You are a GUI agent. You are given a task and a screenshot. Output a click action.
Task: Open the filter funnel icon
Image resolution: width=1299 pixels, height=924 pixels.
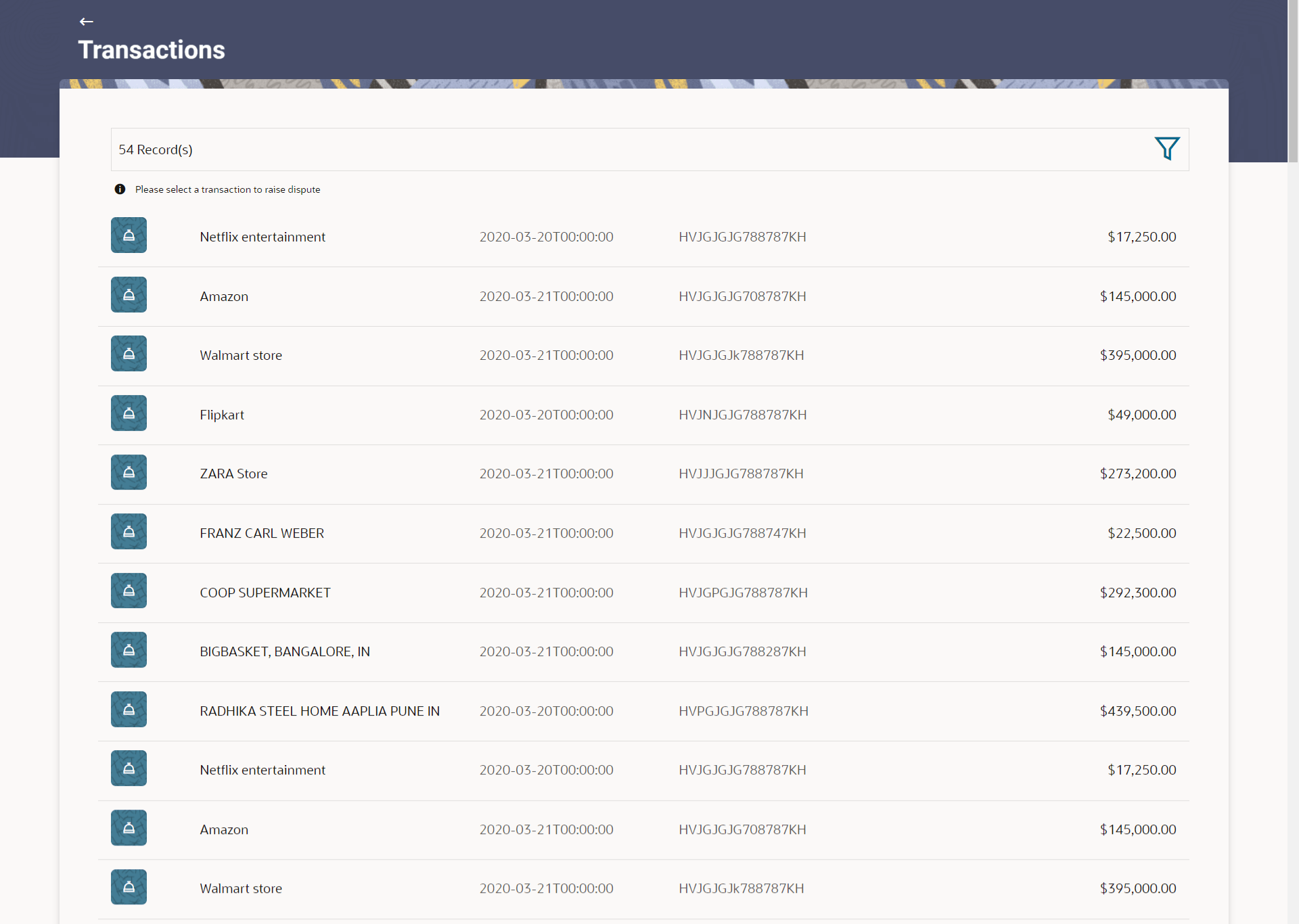1166,149
